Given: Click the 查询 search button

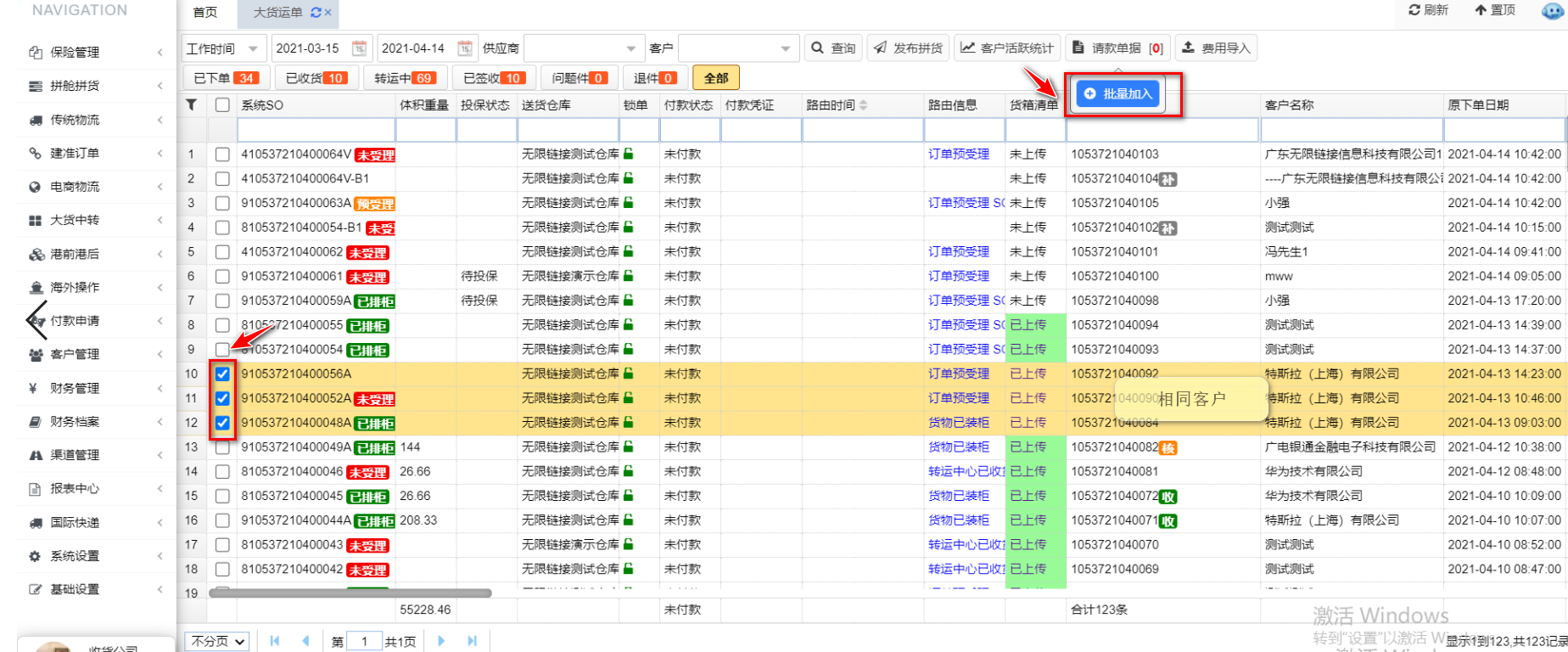Looking at the screenshot, I should point(832,48).
